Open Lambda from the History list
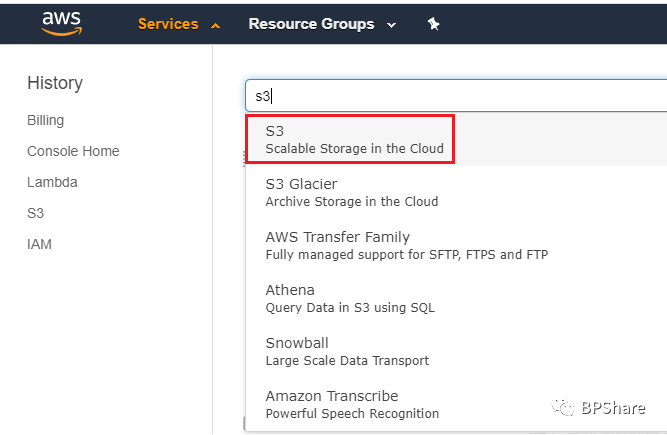The width and height of the screenshot is (667, 435). tap(52, 182)
